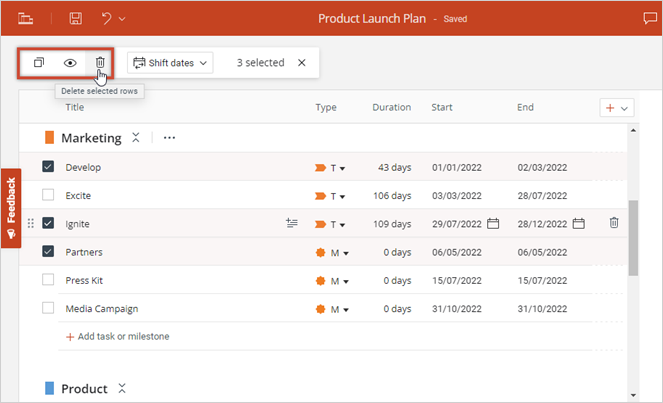Uncheck the Develop row checkbox
The image size is (663, 403).
coord(48,167)
